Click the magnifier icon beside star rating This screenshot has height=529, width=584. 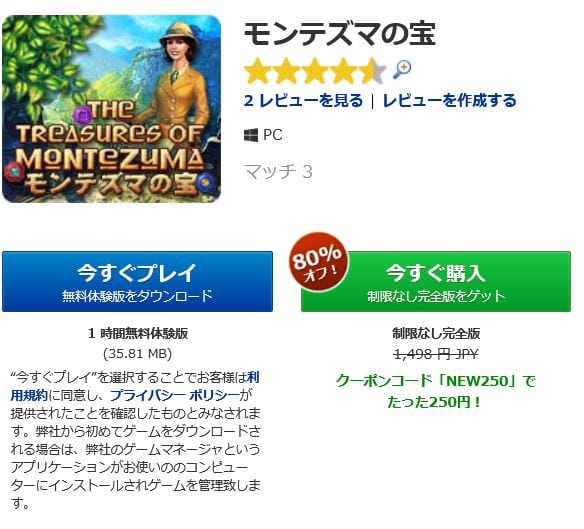point(402,70)
